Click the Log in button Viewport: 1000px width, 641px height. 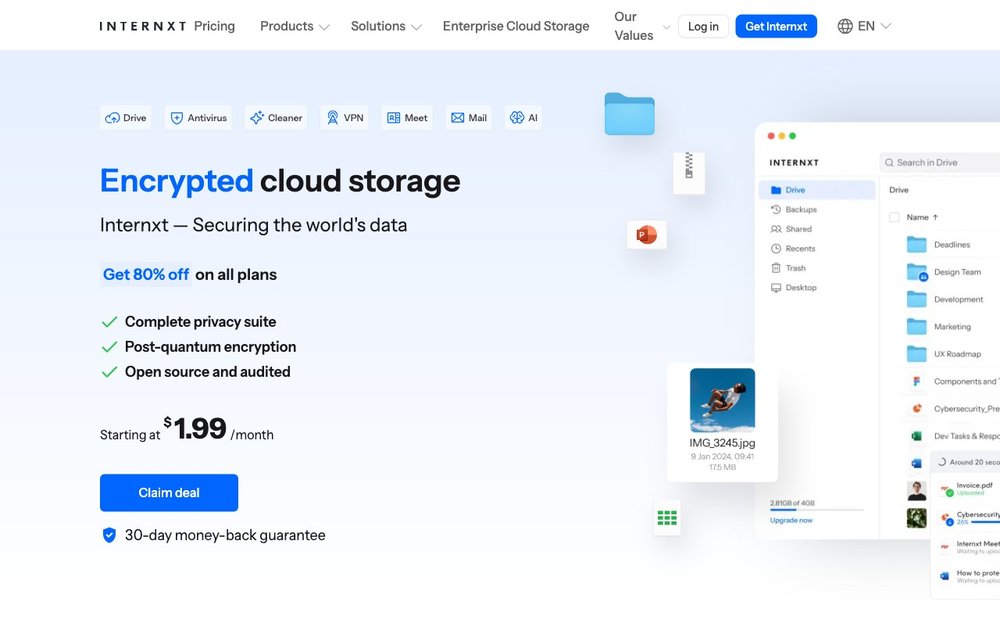703,26
